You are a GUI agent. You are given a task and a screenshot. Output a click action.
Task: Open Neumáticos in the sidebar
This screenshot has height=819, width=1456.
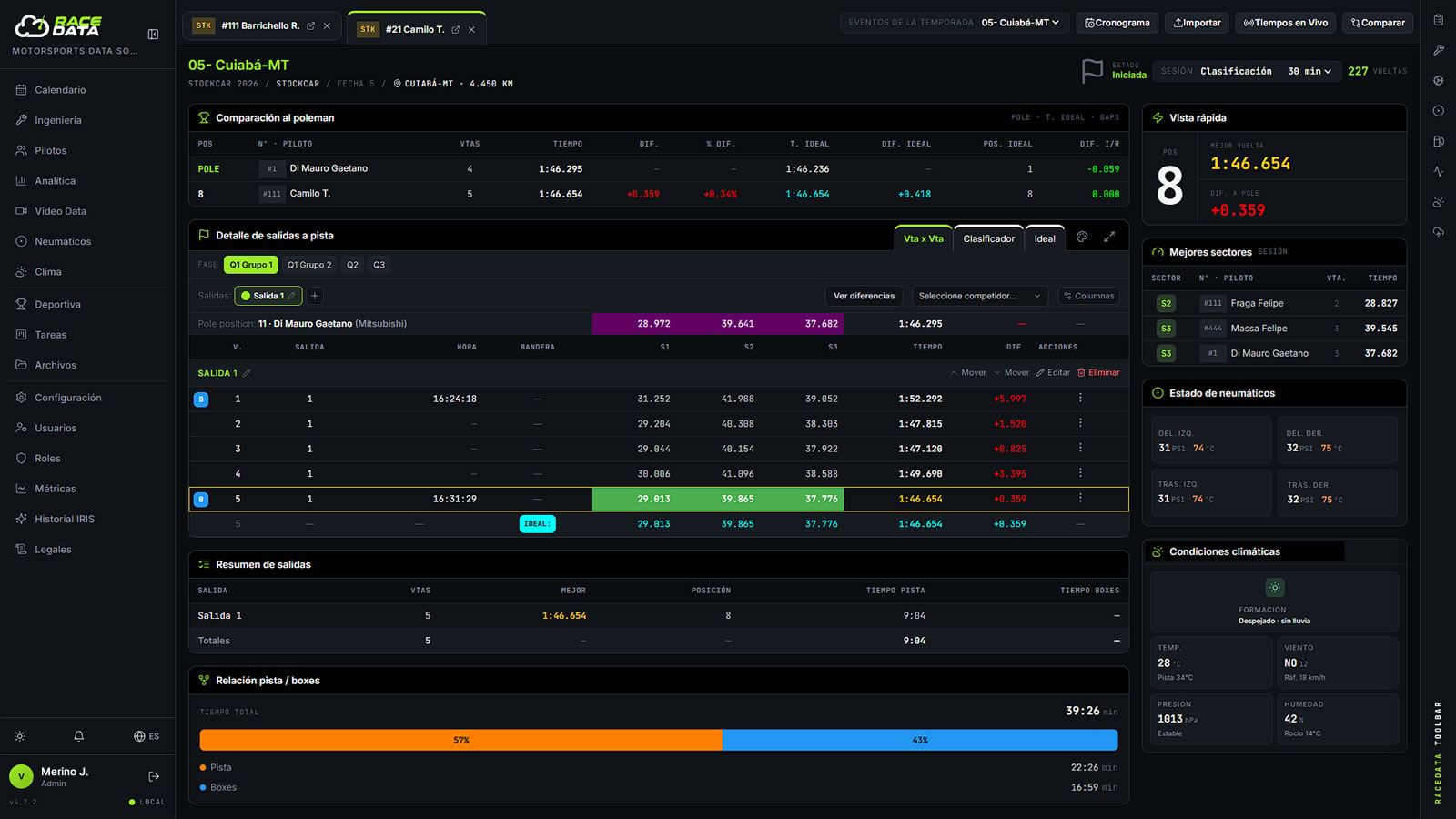63,241
